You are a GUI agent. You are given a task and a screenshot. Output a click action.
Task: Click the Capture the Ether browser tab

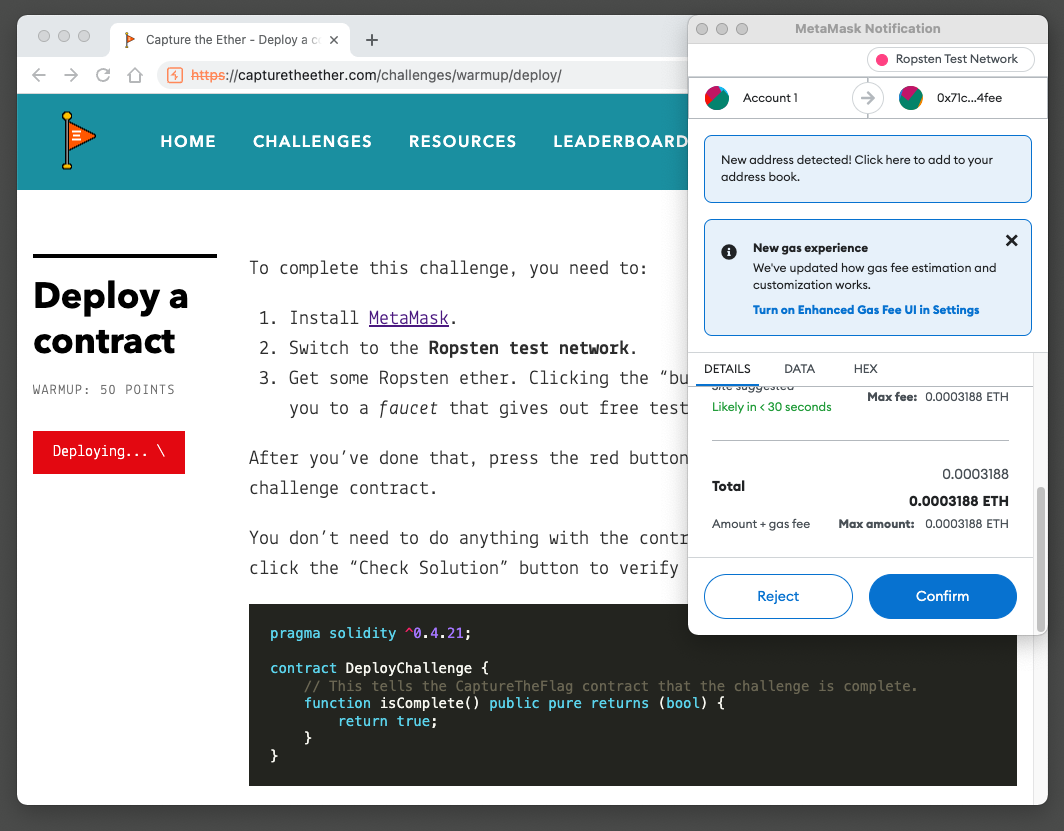click(x=230, y=40)
